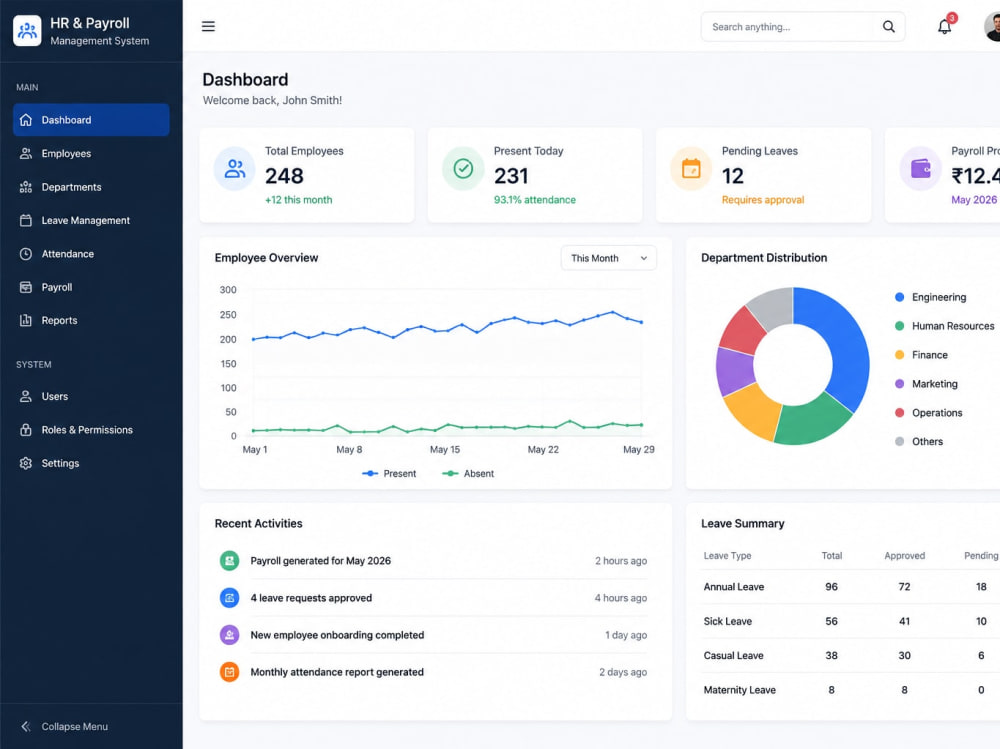Viewport: 1000px width, 749px height.
Task: Click the Reports chart icon
Action: pyautogui.click(x=26, y=320)
